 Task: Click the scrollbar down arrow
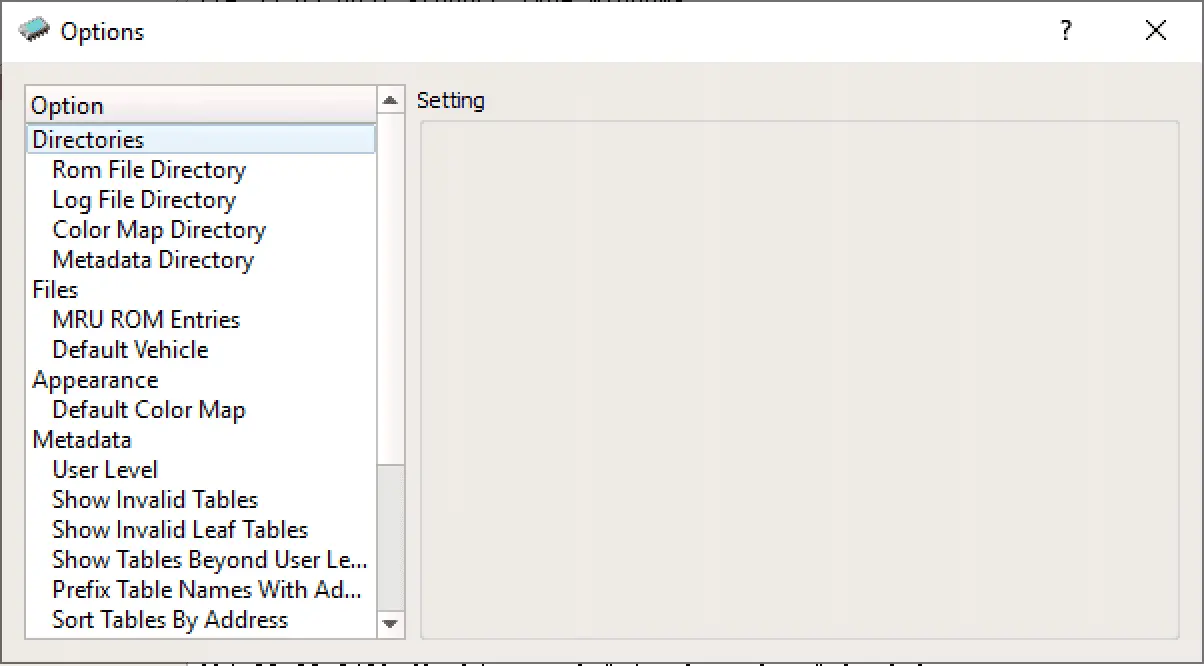[x=391, y=624]
